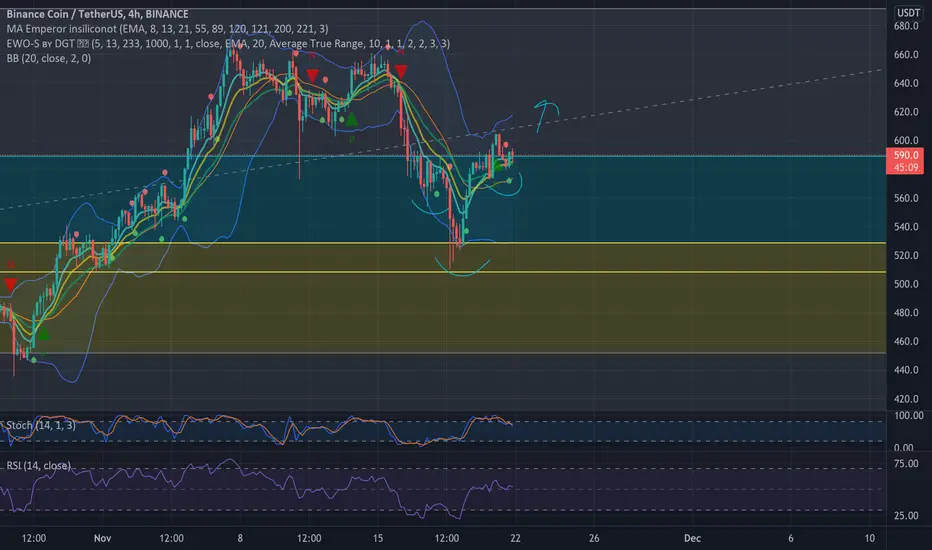Screen dimensions: 932x550
Task: Select the red down-triangle signal near the 500 level
Action: coord(10,285)
